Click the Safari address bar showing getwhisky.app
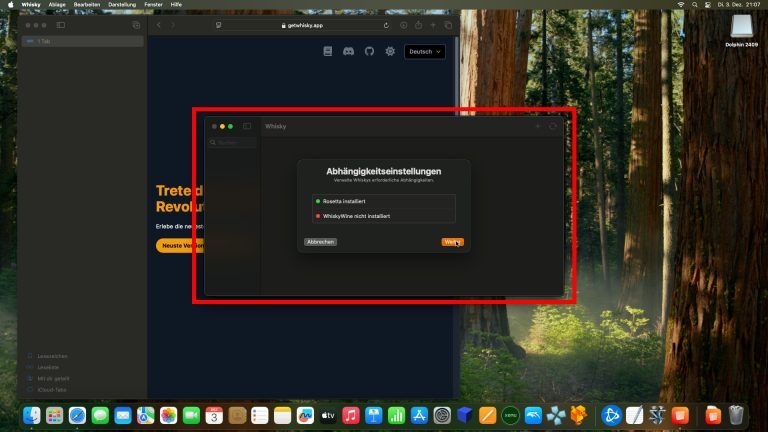Viewport: 768px width, 432px height. point(302,25)
